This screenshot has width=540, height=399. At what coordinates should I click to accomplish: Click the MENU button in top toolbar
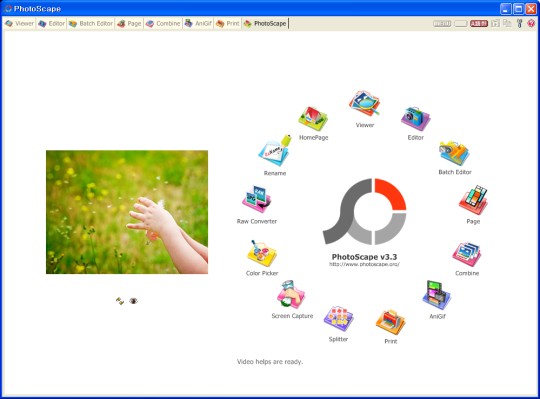tap(442, 23)
